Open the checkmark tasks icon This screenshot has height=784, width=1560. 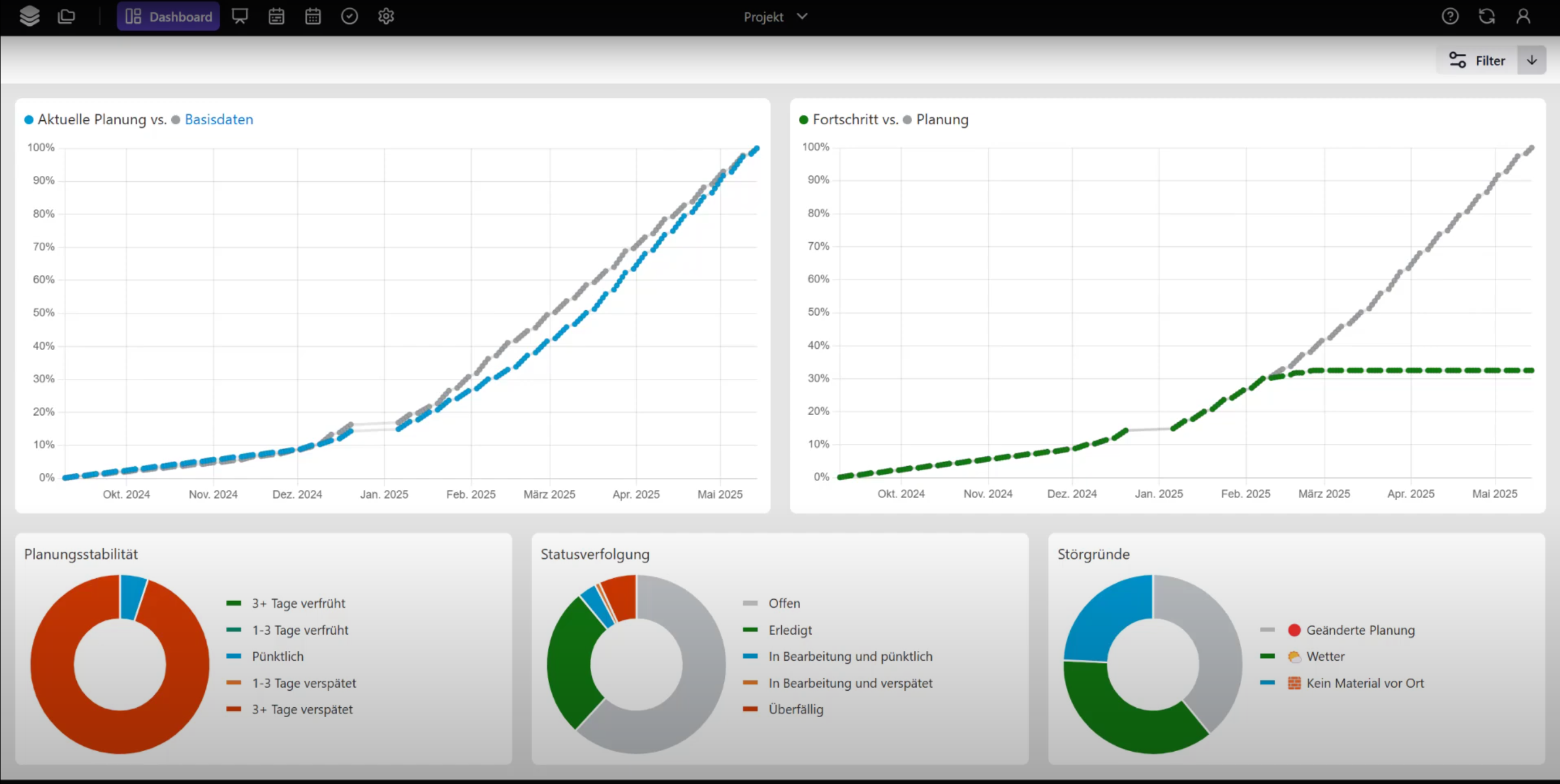[x=350, y=16]
